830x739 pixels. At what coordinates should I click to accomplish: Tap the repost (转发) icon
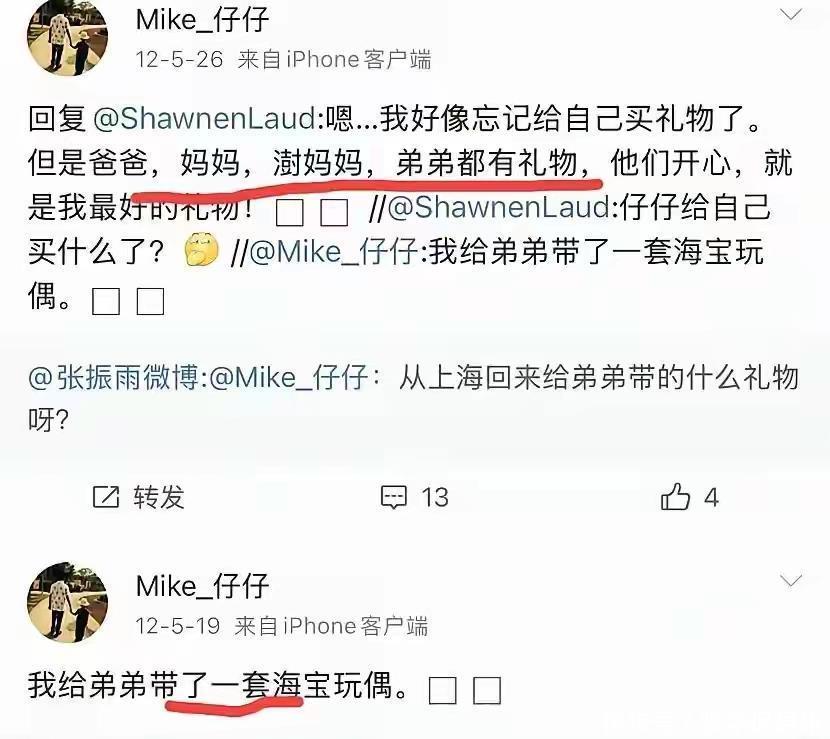click(106, 497)
